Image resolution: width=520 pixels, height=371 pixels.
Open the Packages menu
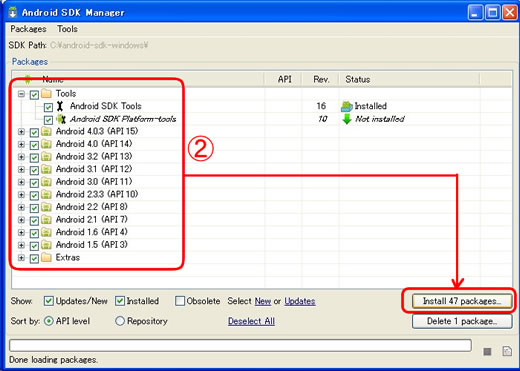[28, 29]
